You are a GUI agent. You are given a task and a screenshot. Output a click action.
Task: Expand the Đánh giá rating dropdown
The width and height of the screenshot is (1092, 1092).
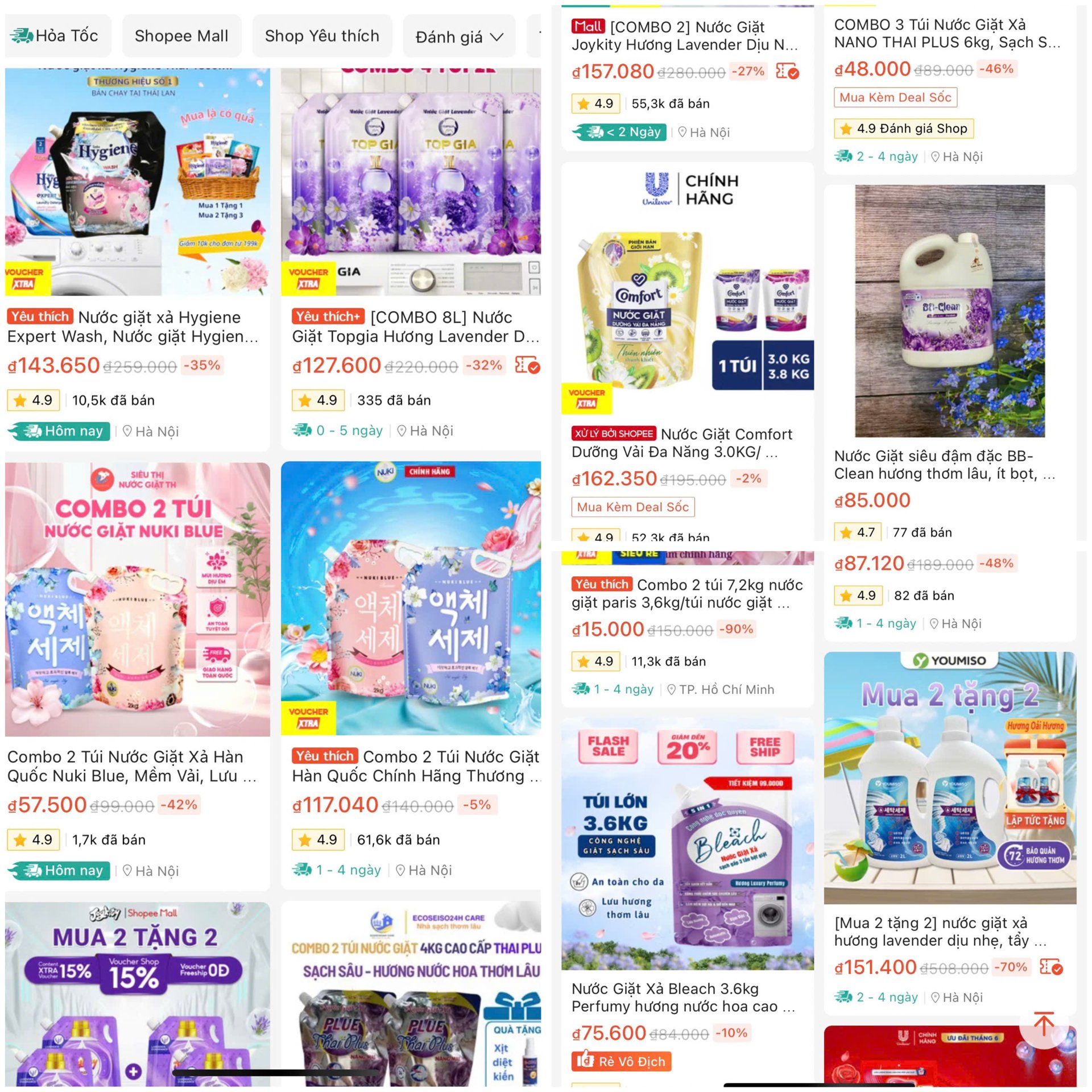tap(459, 37)
